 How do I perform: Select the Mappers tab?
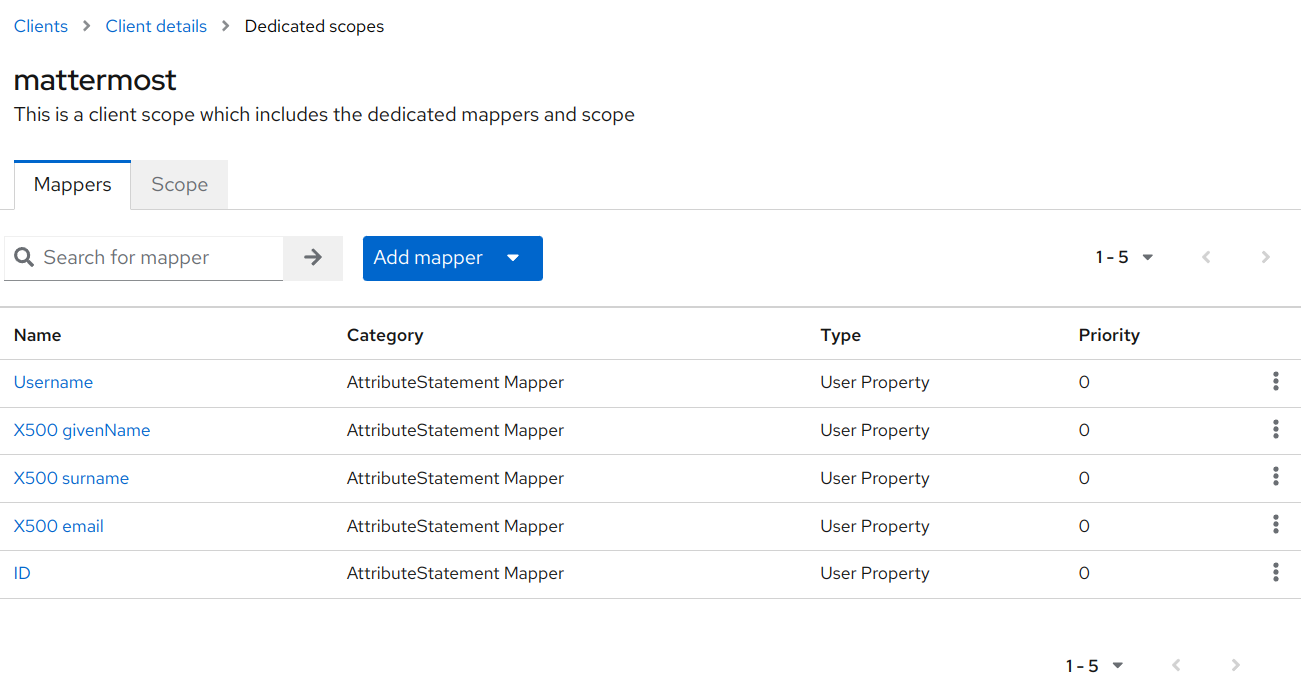coord(72,184)
